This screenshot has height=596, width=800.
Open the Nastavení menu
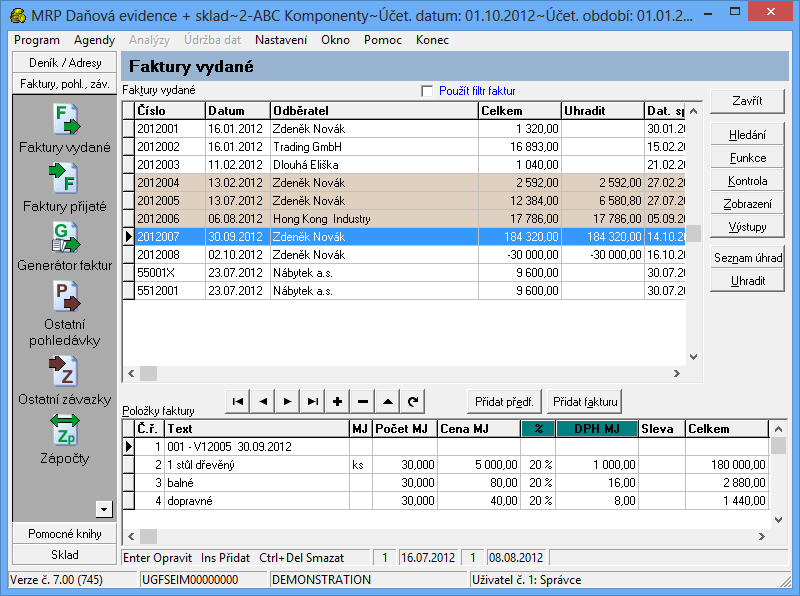281,40
